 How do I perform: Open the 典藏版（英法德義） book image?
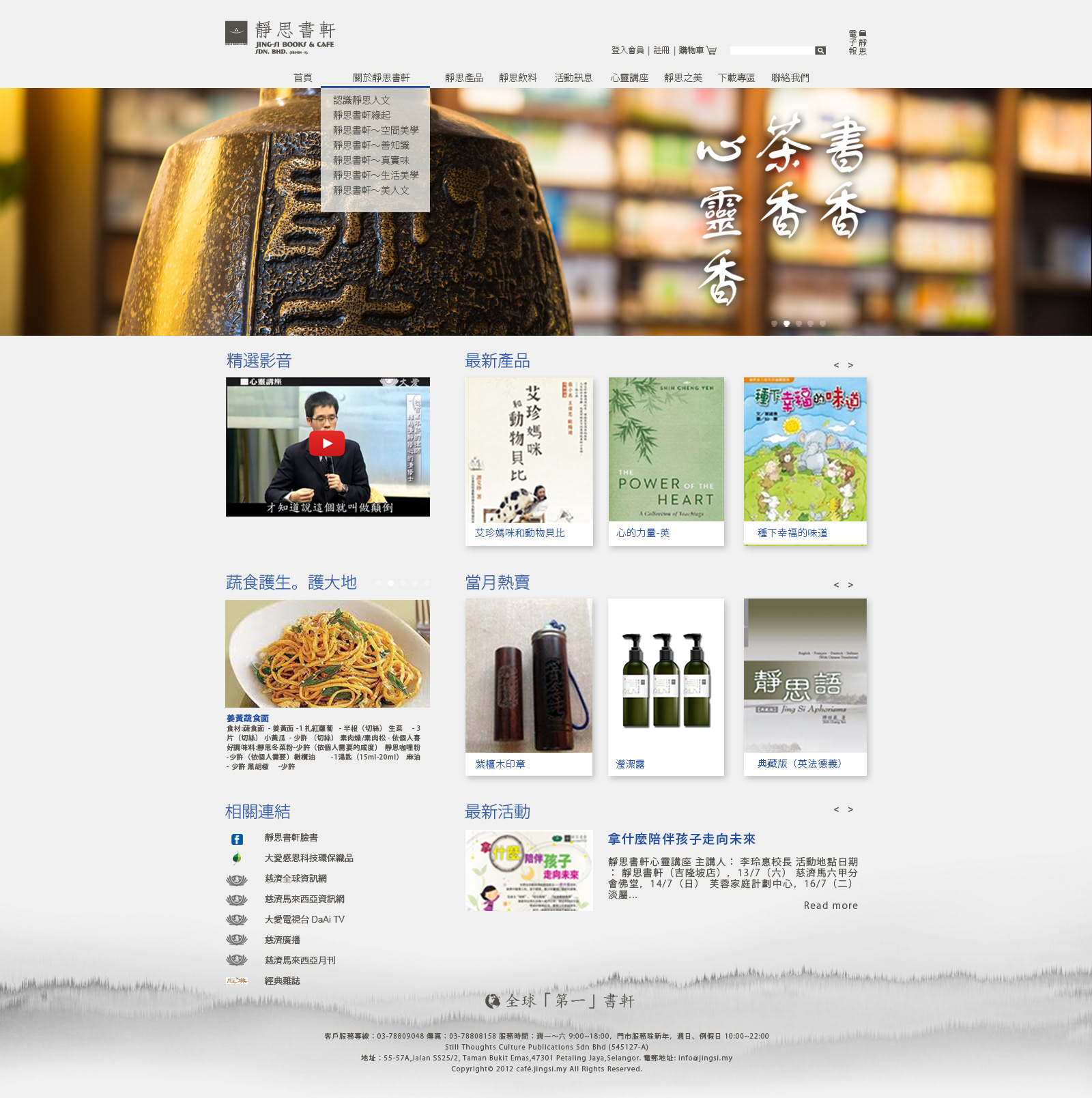805,676
